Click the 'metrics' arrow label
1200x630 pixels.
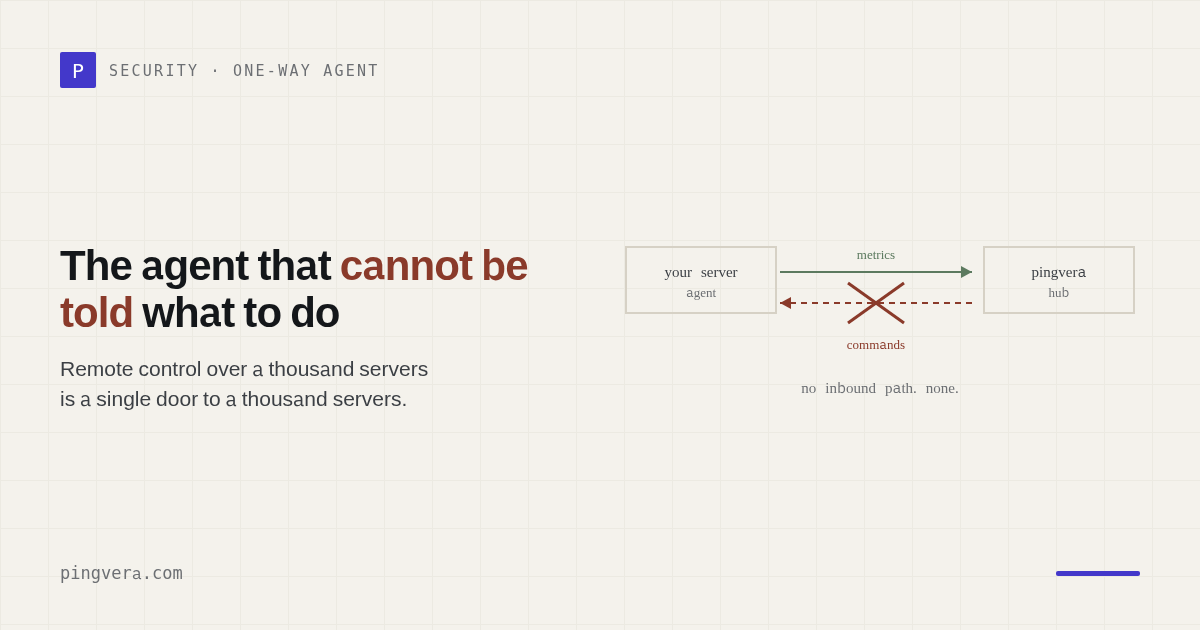876,255
